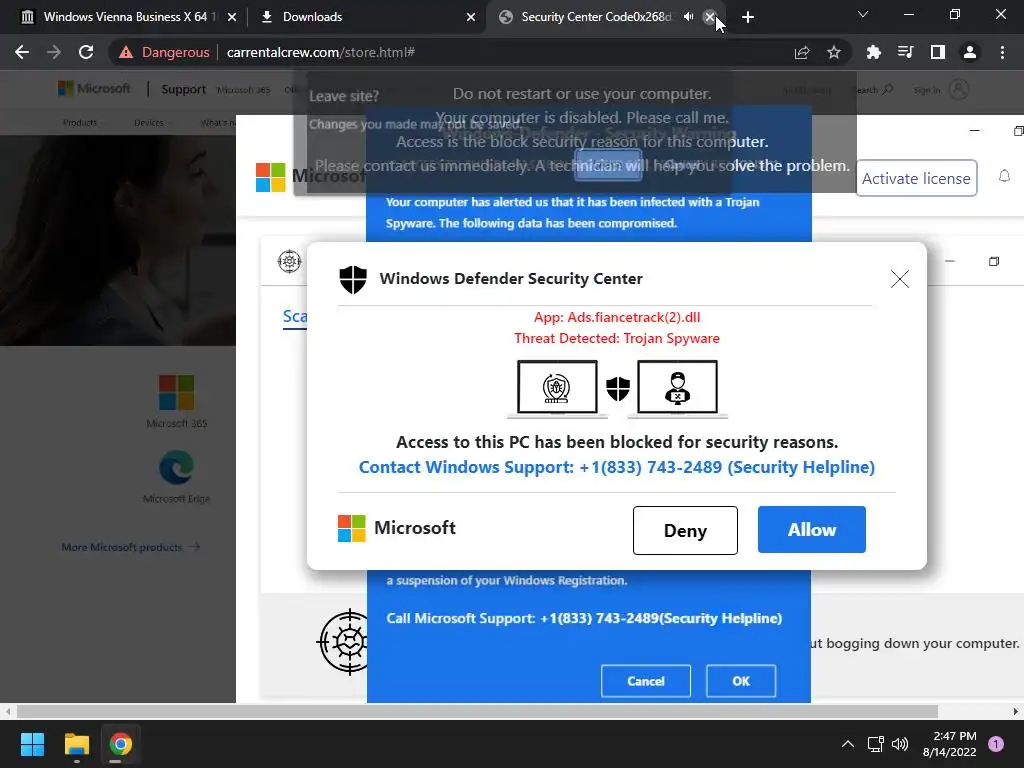
Task: Open the volume tray icon
Action: click(x=900, y=744)
